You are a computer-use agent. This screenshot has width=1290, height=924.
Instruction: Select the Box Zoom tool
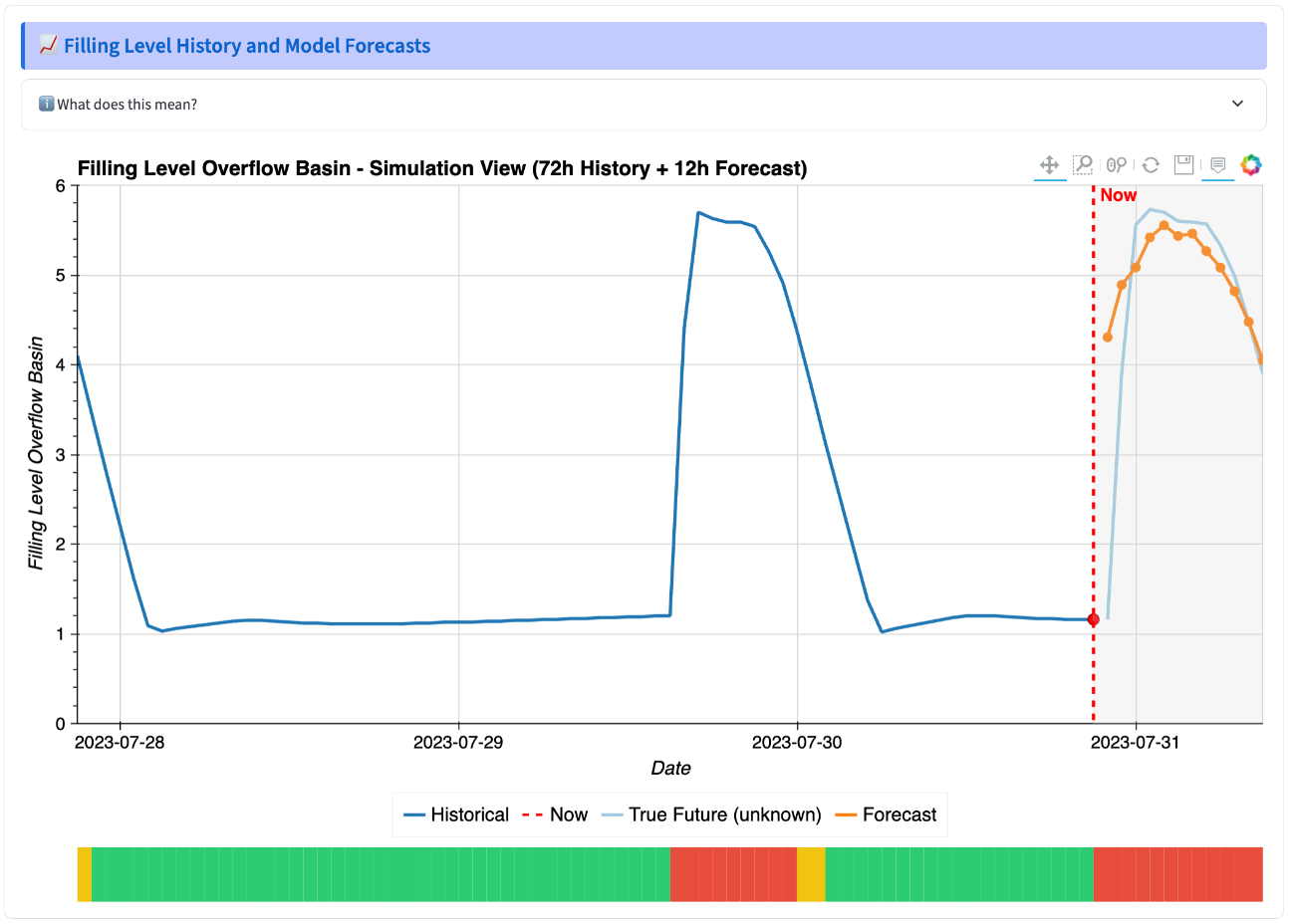tap(1083, 165)
